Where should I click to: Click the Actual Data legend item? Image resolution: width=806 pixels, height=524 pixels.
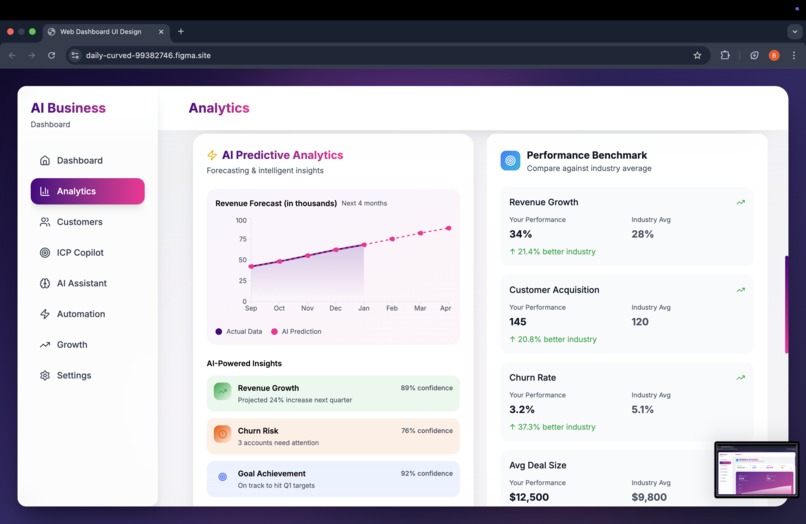point(239,332)
